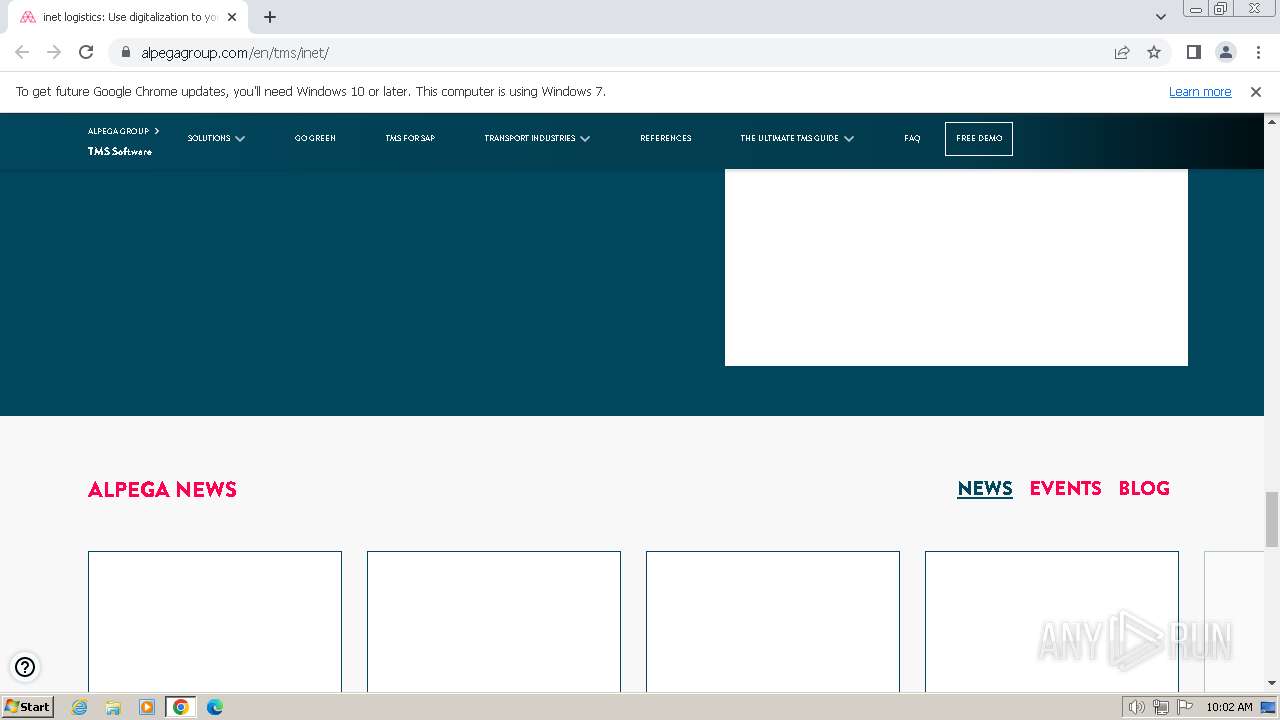Open the network tray icon
1280x720 pixels.
(1161, 707)
